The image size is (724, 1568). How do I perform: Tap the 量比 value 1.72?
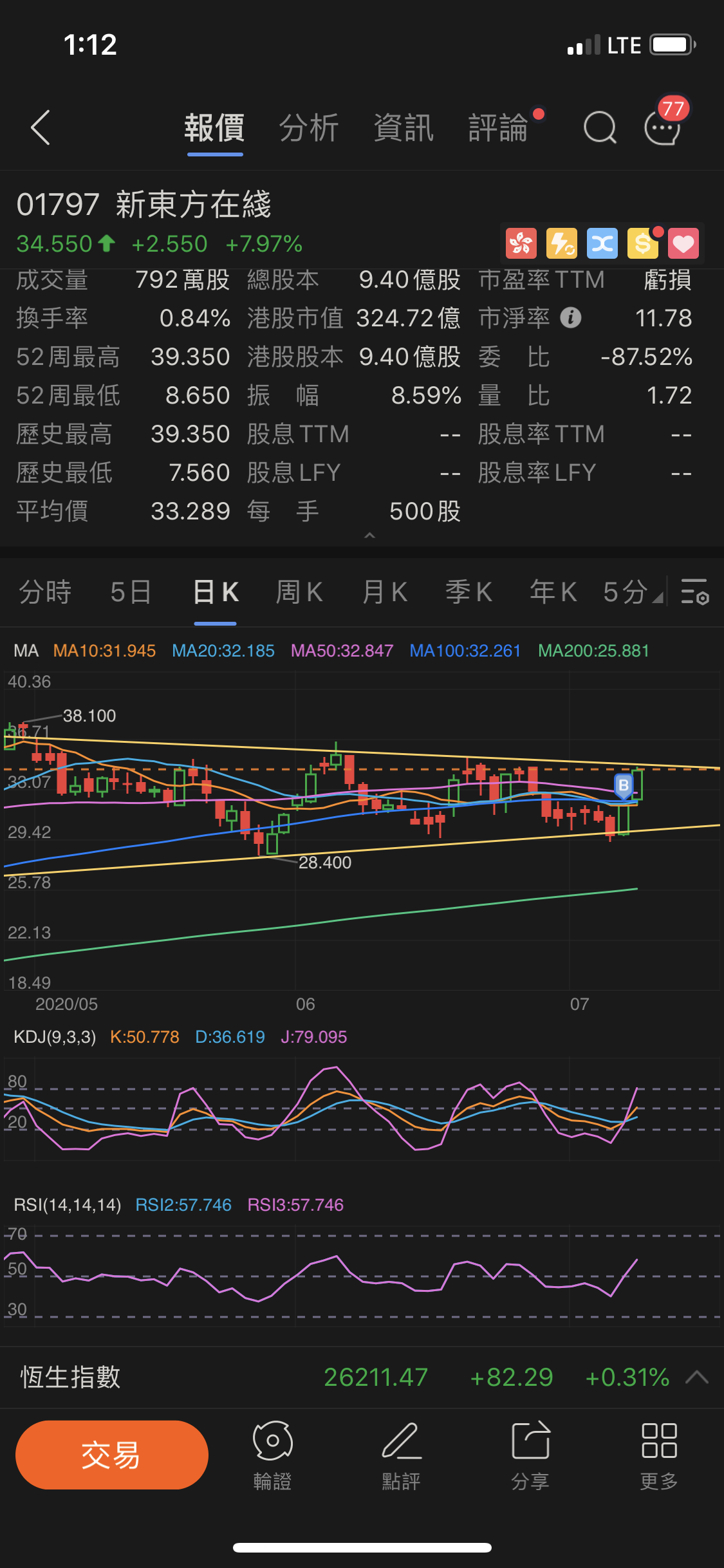click(x=669, y=395)
